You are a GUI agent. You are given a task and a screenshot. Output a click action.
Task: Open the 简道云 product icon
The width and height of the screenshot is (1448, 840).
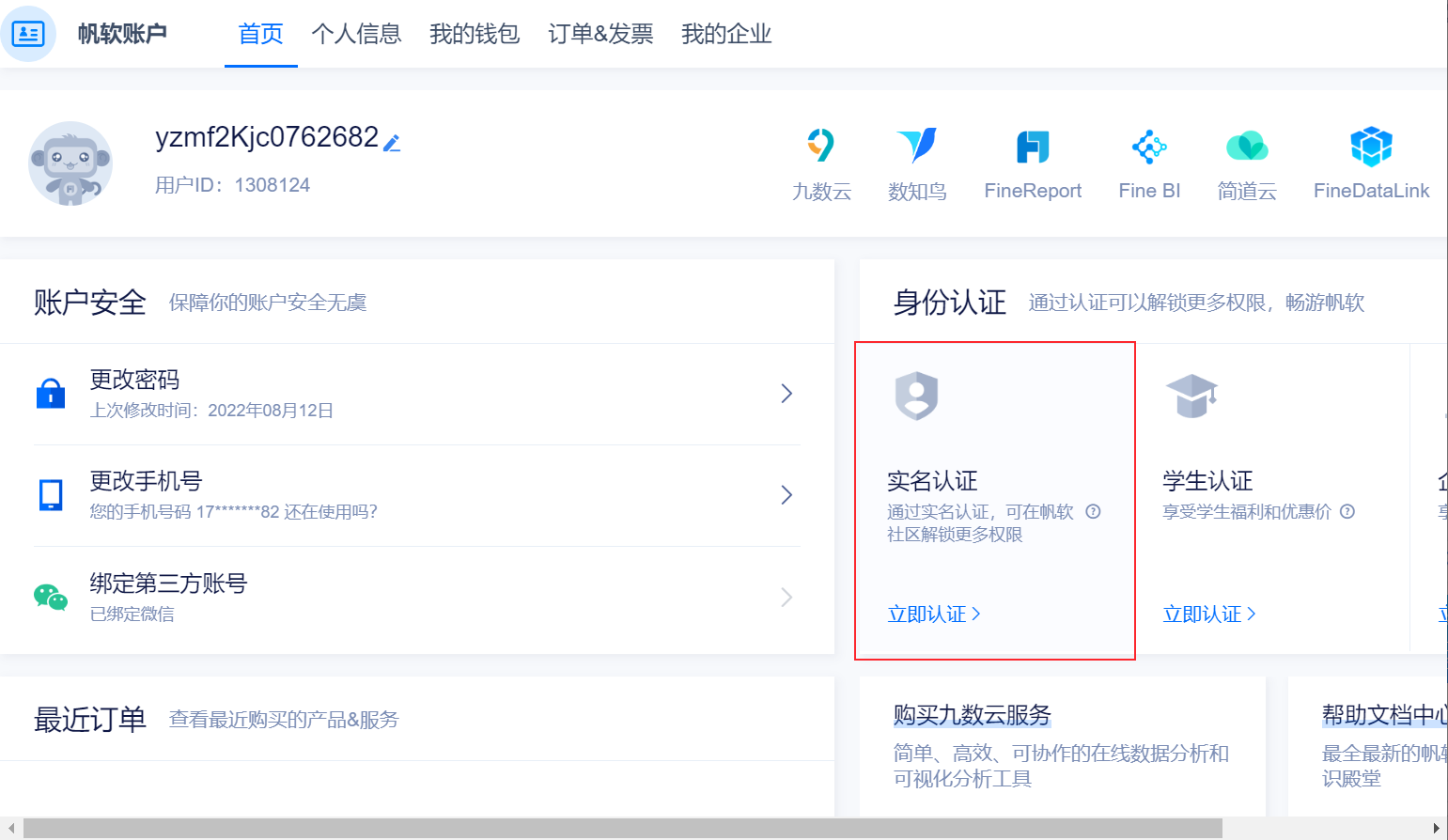pos(1247,147)
